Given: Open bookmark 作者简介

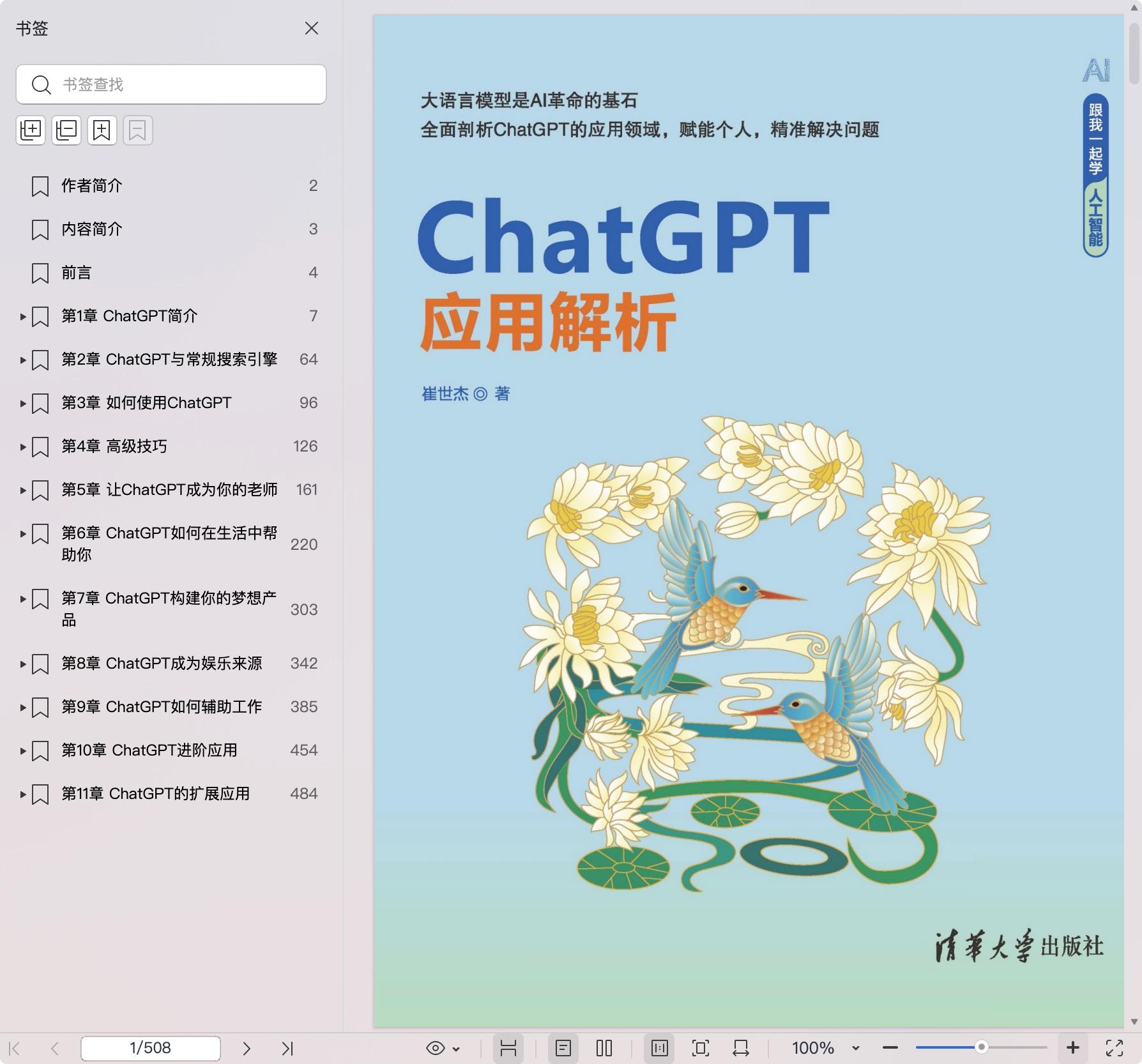Looking at the screenshot, I should click(92, 186).
